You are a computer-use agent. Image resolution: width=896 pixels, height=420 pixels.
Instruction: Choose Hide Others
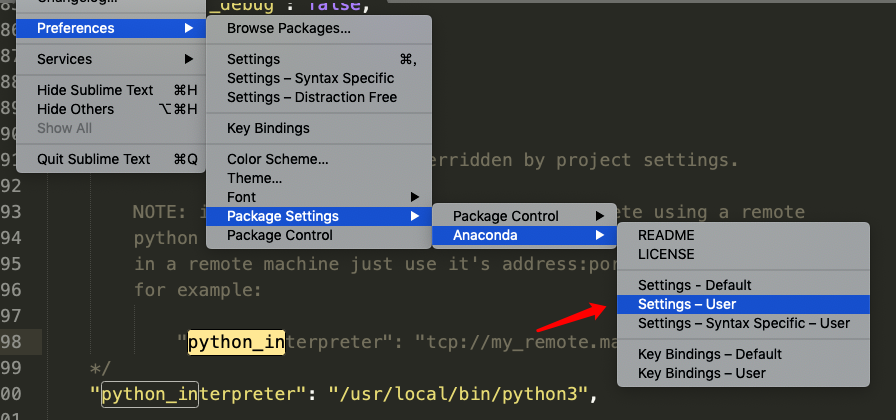(111, 109)
